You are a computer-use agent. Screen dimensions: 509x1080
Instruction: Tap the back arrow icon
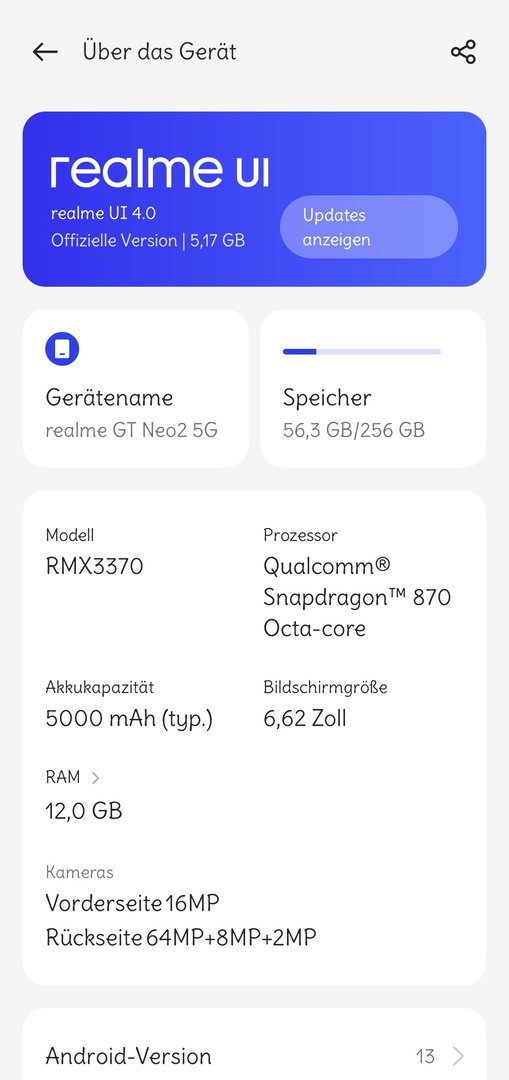tap(45, 52)
